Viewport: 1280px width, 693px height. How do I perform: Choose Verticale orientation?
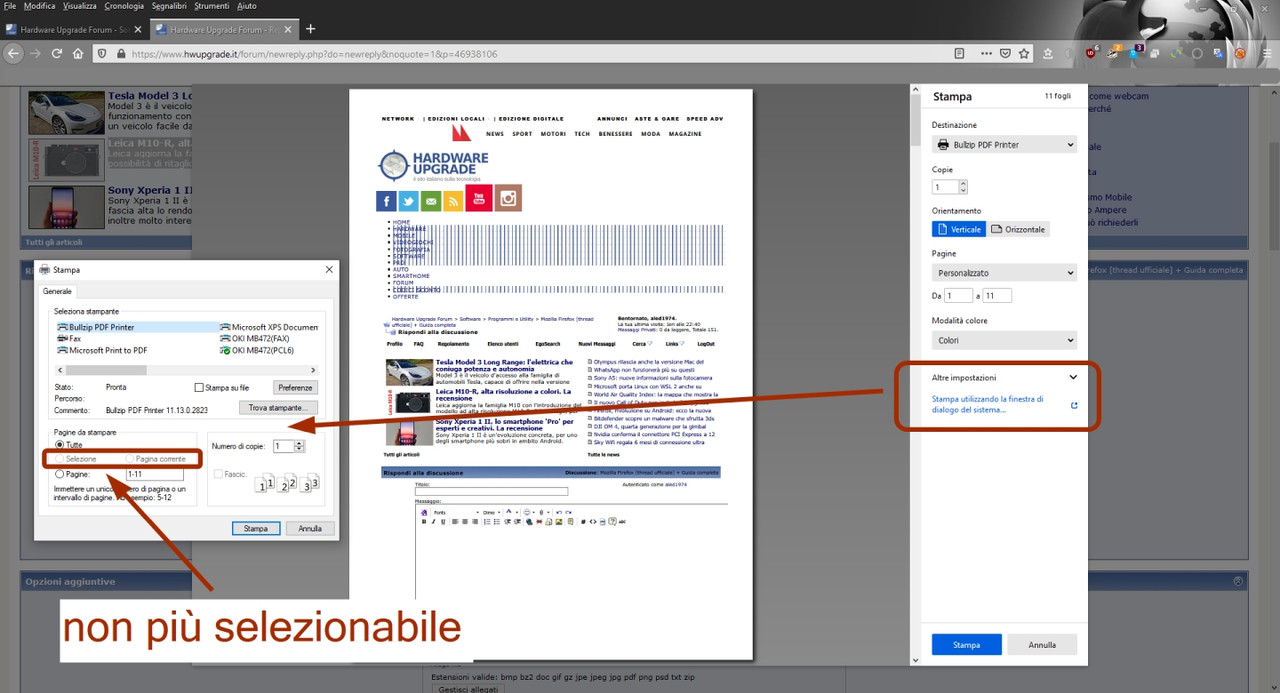pyautogui.click(x=959, y=229)
